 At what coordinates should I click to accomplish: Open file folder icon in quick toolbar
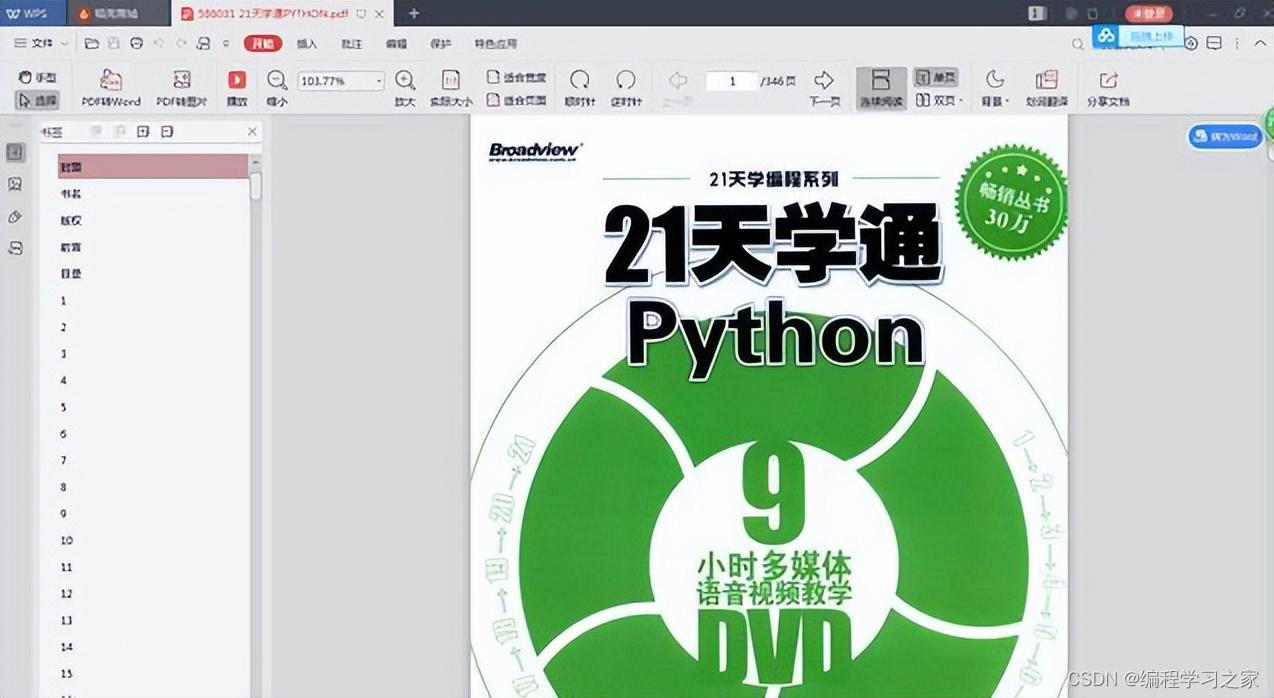pyautogui.click(x=92, y=43)
